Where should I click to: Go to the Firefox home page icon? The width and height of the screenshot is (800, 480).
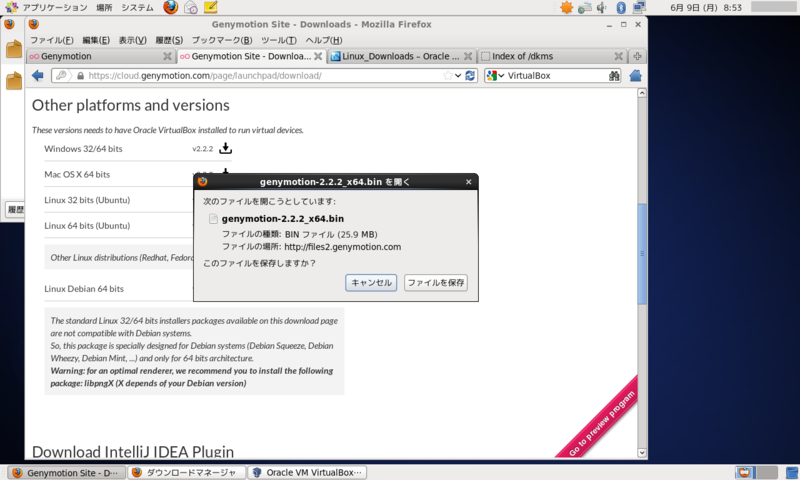pos(635,75)
